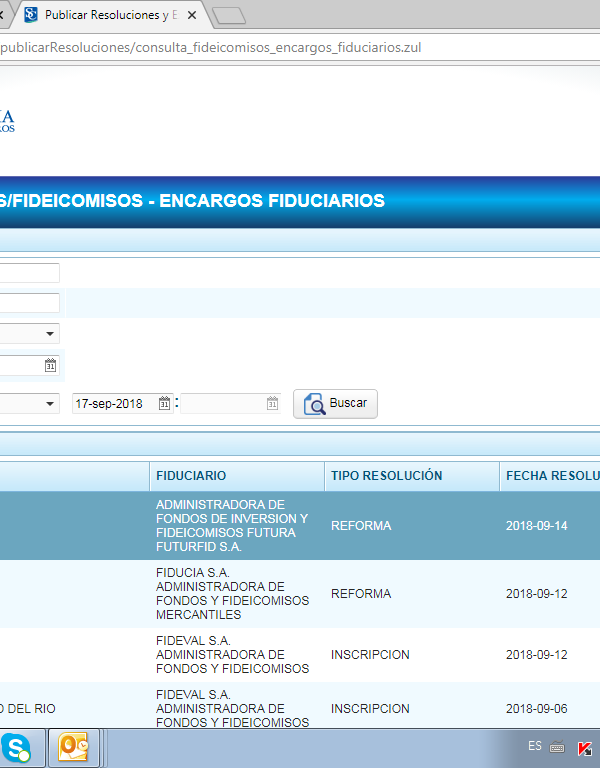Open calendar icon in the single date field above
This screenshot has height=768, width=600.
tap(50, 366)
